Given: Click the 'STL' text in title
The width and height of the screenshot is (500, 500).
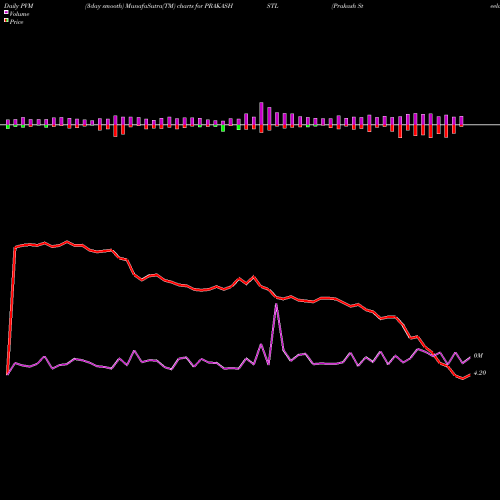Looking at the screenshot, I should pyautogui.click(x=272, y=6).
